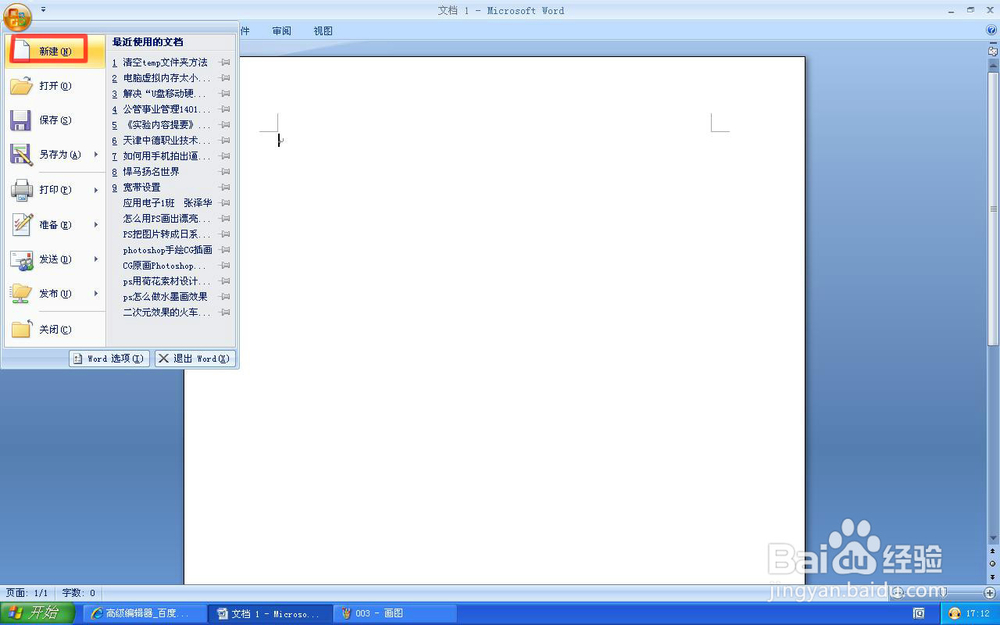This screenshot has height=625, width=1000.
Task: Click the 字数: 0 word count indicator
Action: [x=78, y=593]
